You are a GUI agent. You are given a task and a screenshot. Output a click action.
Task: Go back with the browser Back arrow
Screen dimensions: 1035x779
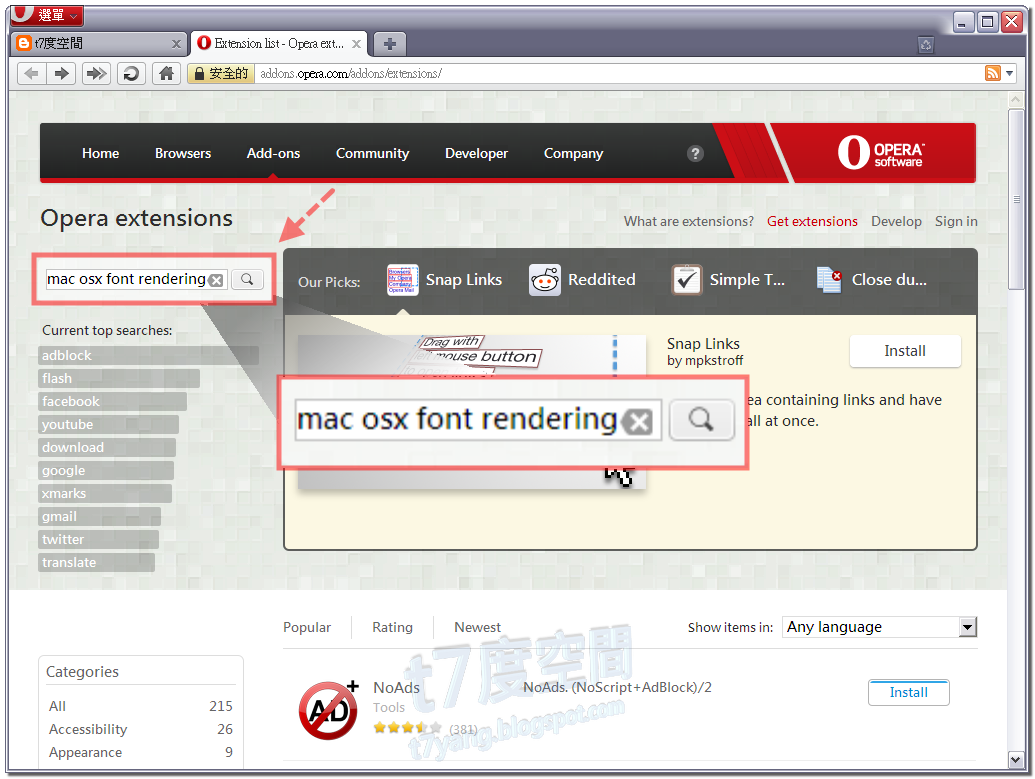[31, 73]
